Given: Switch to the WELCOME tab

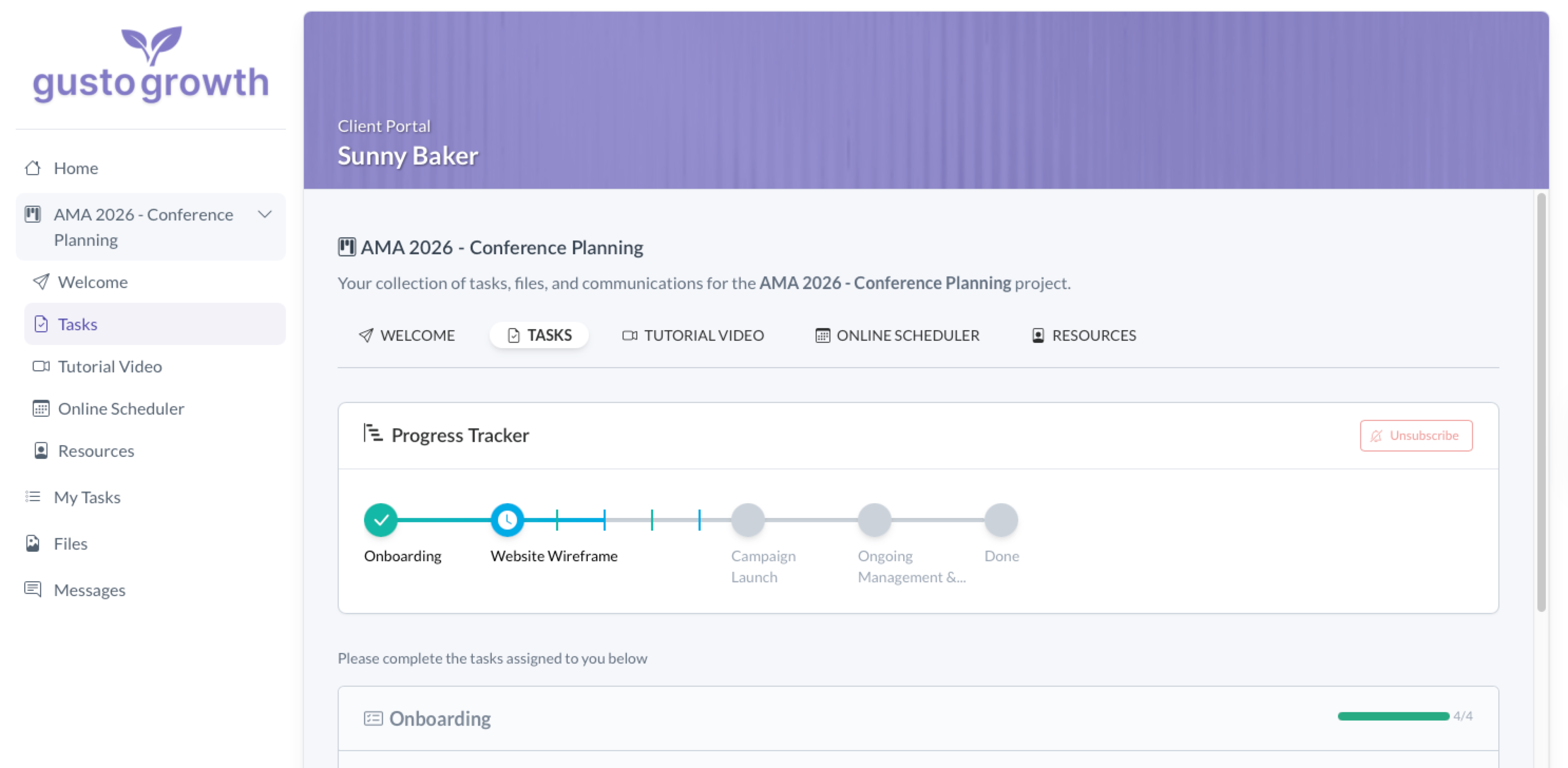Looking at the screenshot, I should pos(407,335).
